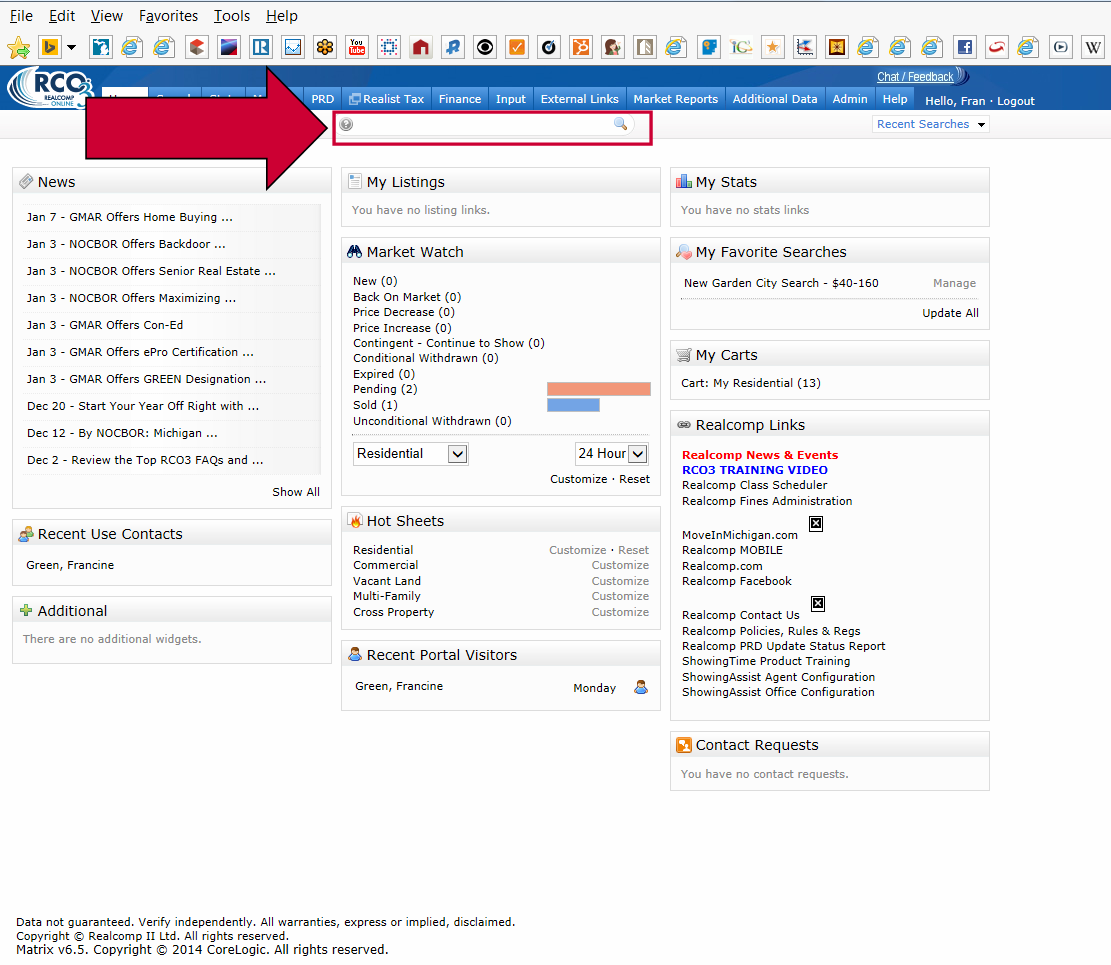The height and width of the screenshot is (965, 1111).
Task: Click the blue Sold bar in Market Watch
Action: pos(573,405)
